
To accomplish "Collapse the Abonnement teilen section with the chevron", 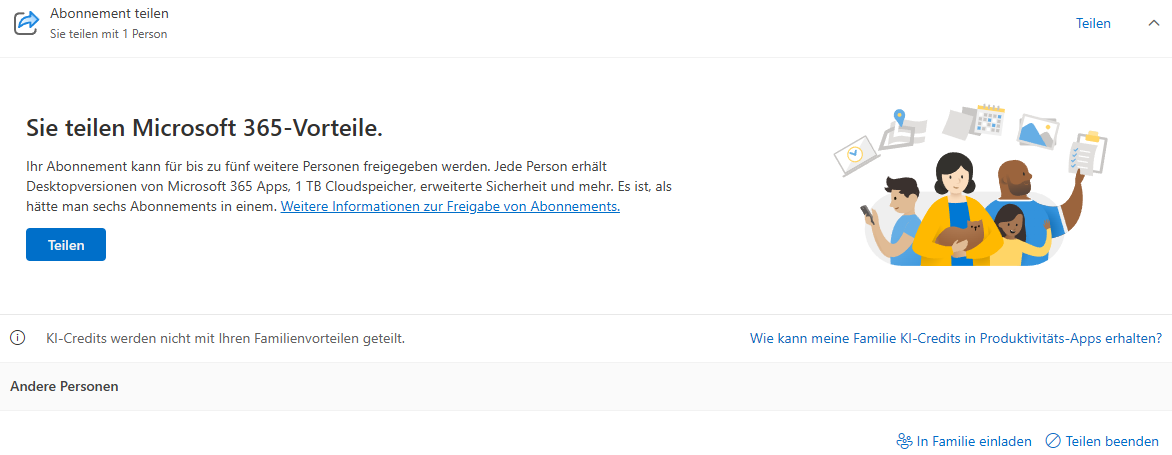I will coord(1153,23).
